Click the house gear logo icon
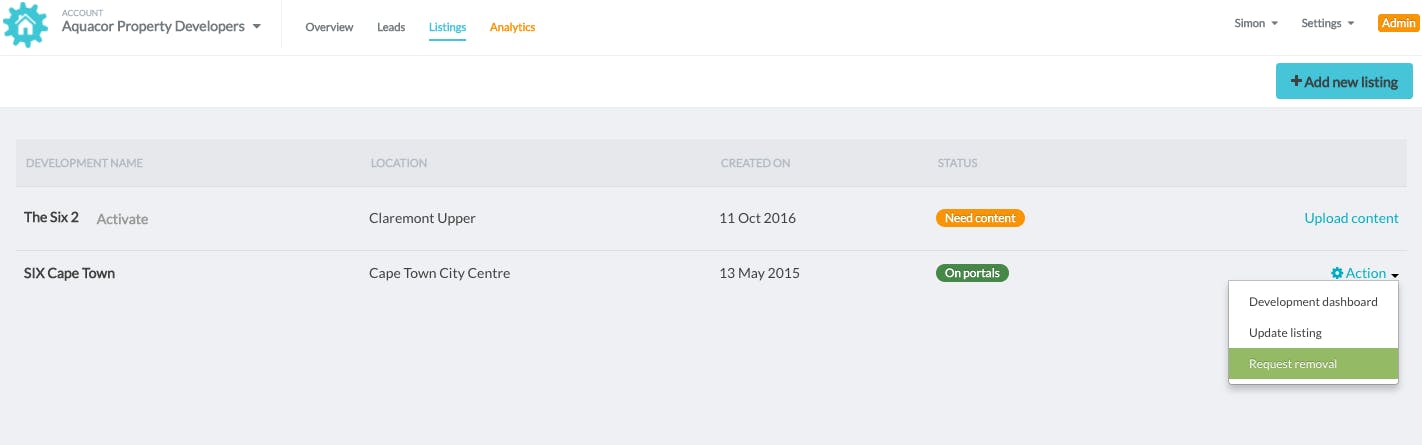The image size is (1422, 445). pyautogui.click(x=26, y=26)
